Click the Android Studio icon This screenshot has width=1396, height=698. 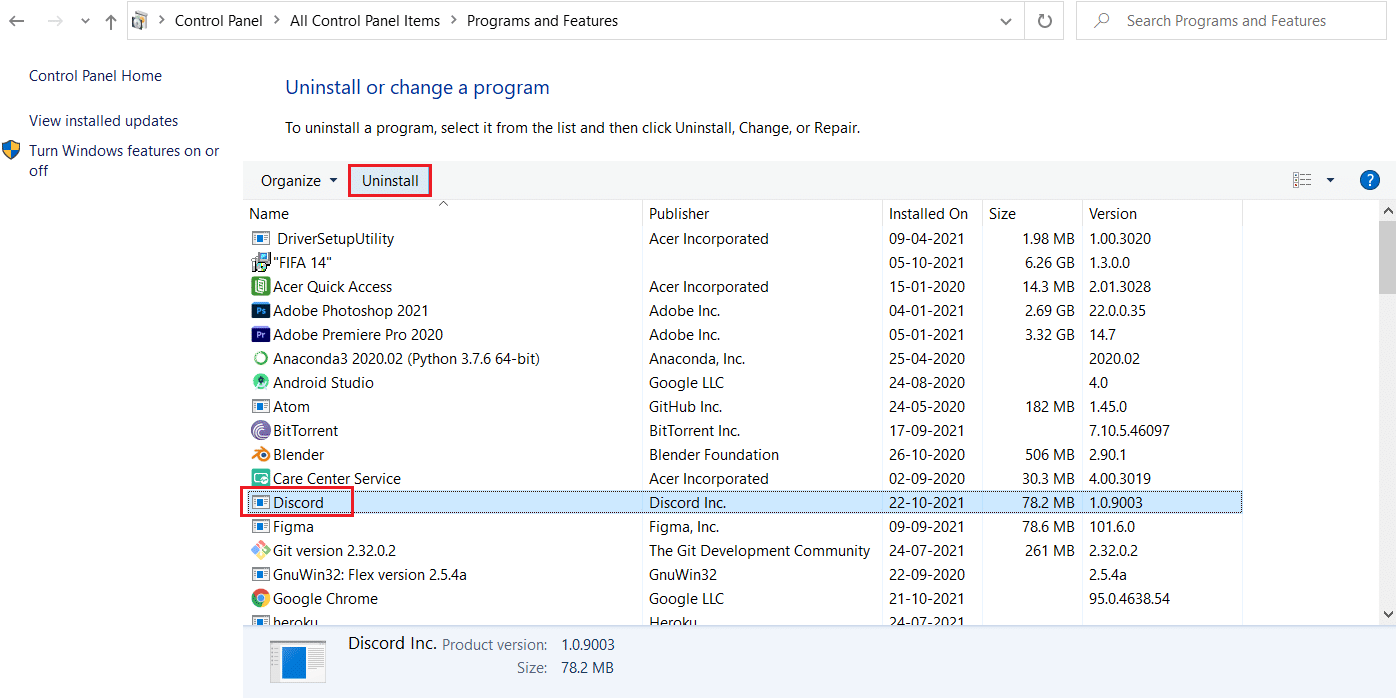pos(260,382)
